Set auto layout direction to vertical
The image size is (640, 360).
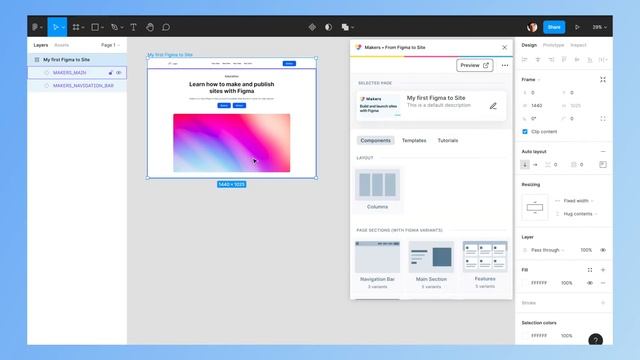[x=525, y=164]
